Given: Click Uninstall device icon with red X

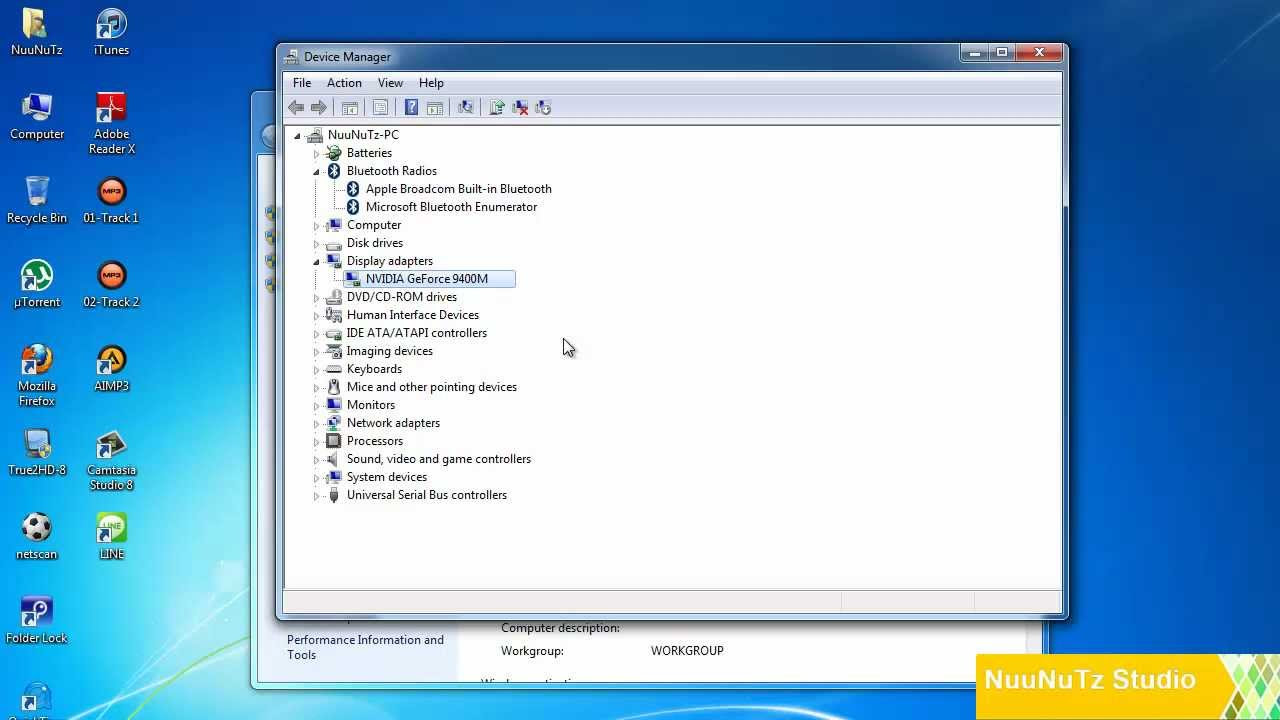Looking at the screenshot, I should (520, 108).
